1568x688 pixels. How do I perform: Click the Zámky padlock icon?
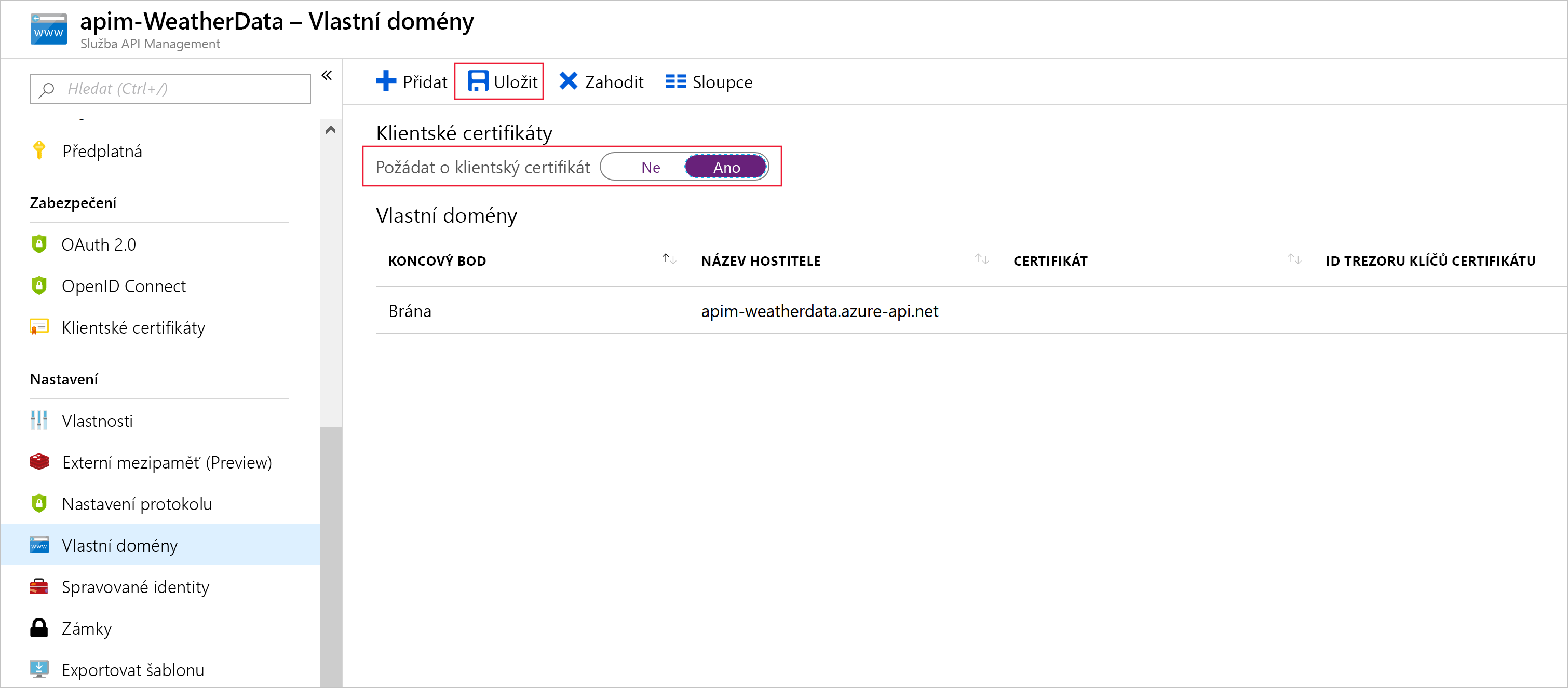(x=39, y=628)
